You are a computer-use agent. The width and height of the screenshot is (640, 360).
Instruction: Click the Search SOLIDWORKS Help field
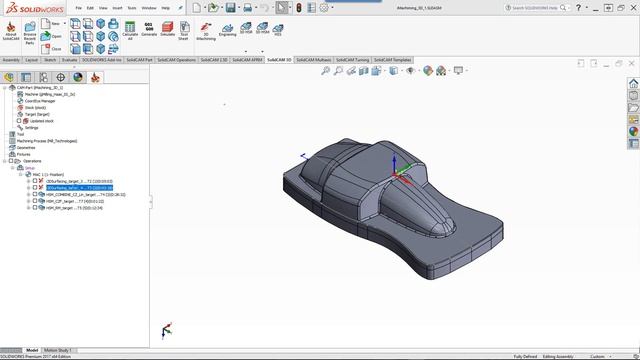tap(536, 8)
